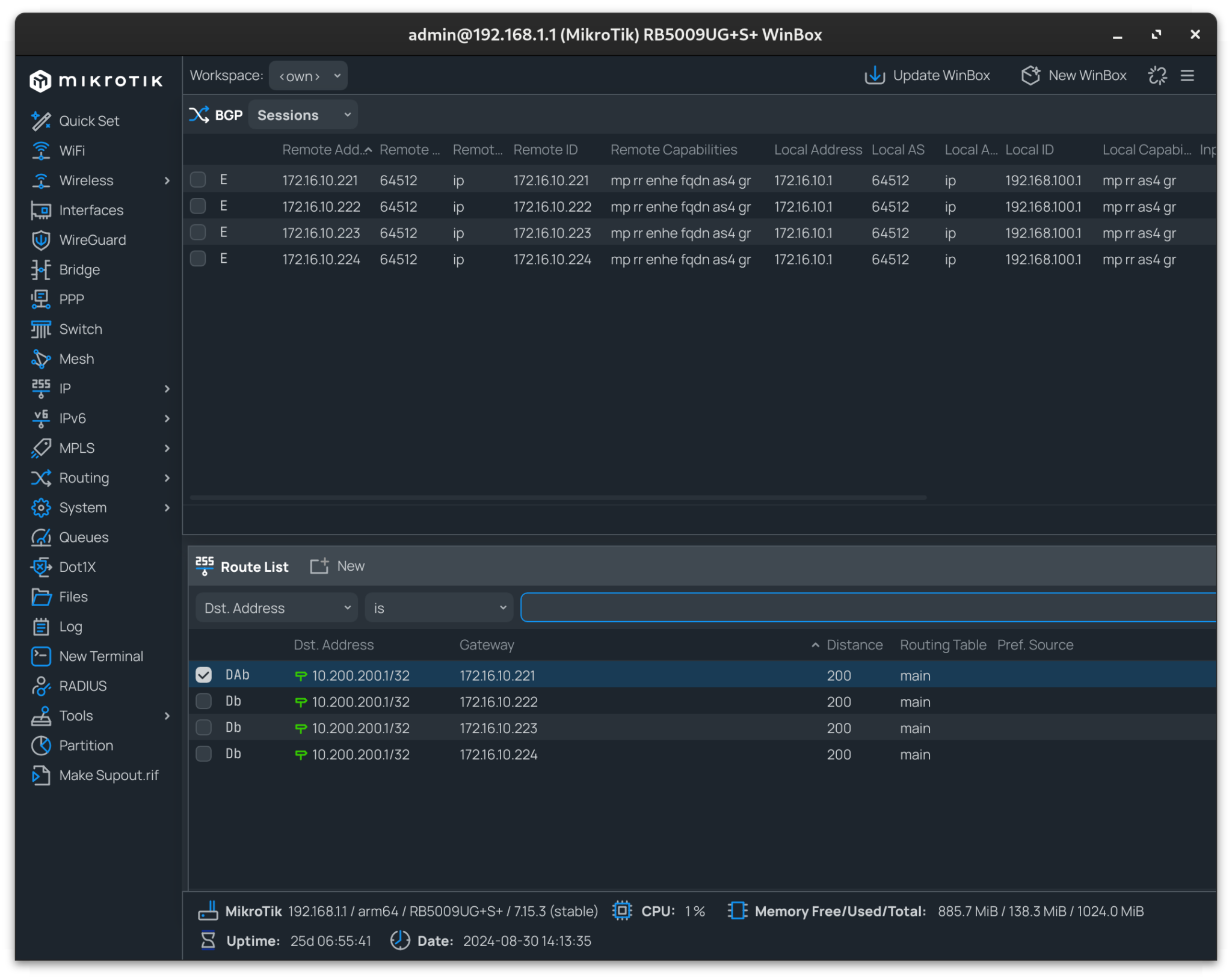1232x979 pixels.
Task: Click the BGP shuffle icon in panel header
Action: [x=199, y=115]
